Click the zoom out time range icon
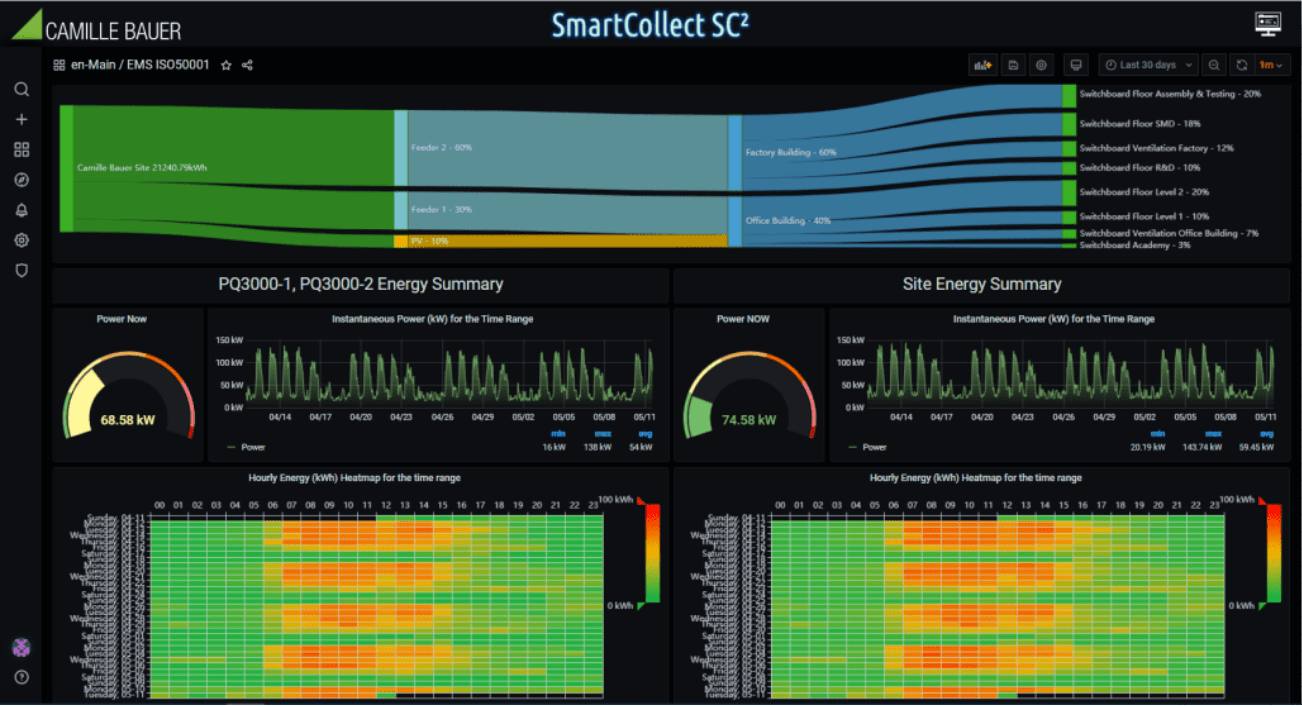This screenshot has height=707, width=1302. (1213, 65)
